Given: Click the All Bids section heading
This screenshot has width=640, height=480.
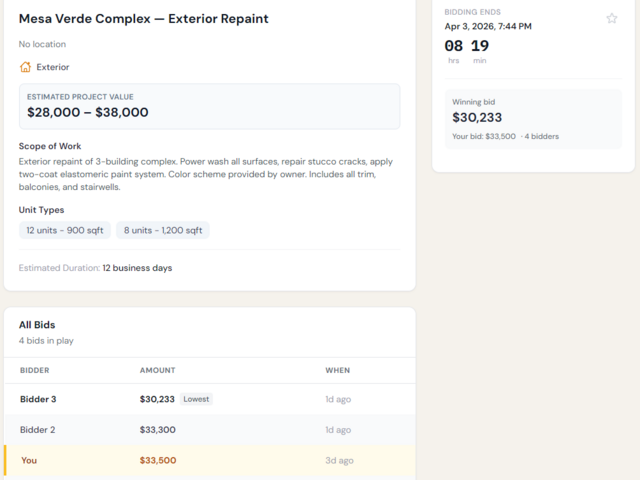Looking at the screenshot, I should pos(37,325).
